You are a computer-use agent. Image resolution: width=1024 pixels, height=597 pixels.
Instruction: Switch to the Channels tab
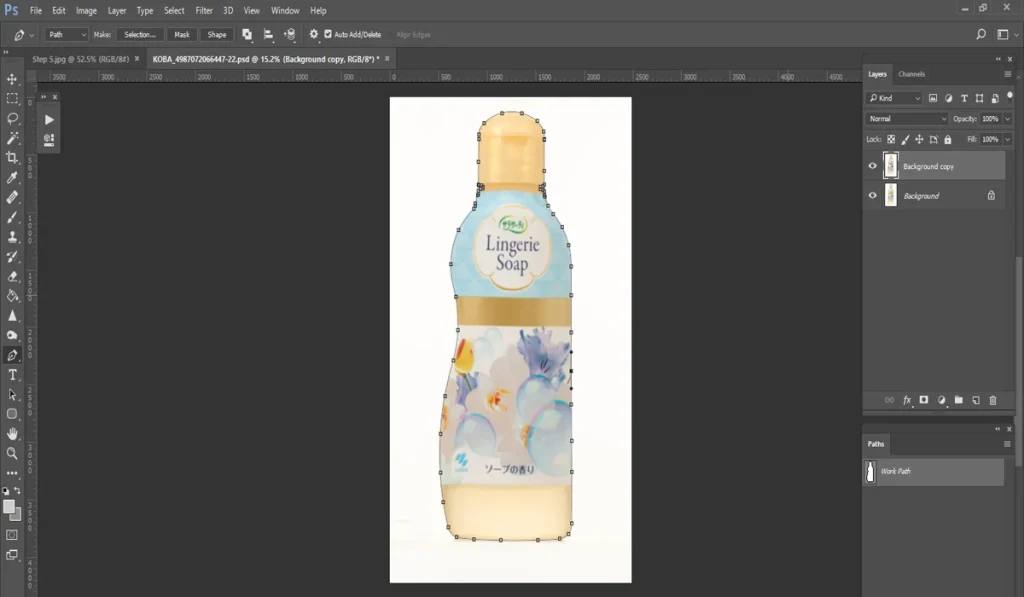[911, 74]
